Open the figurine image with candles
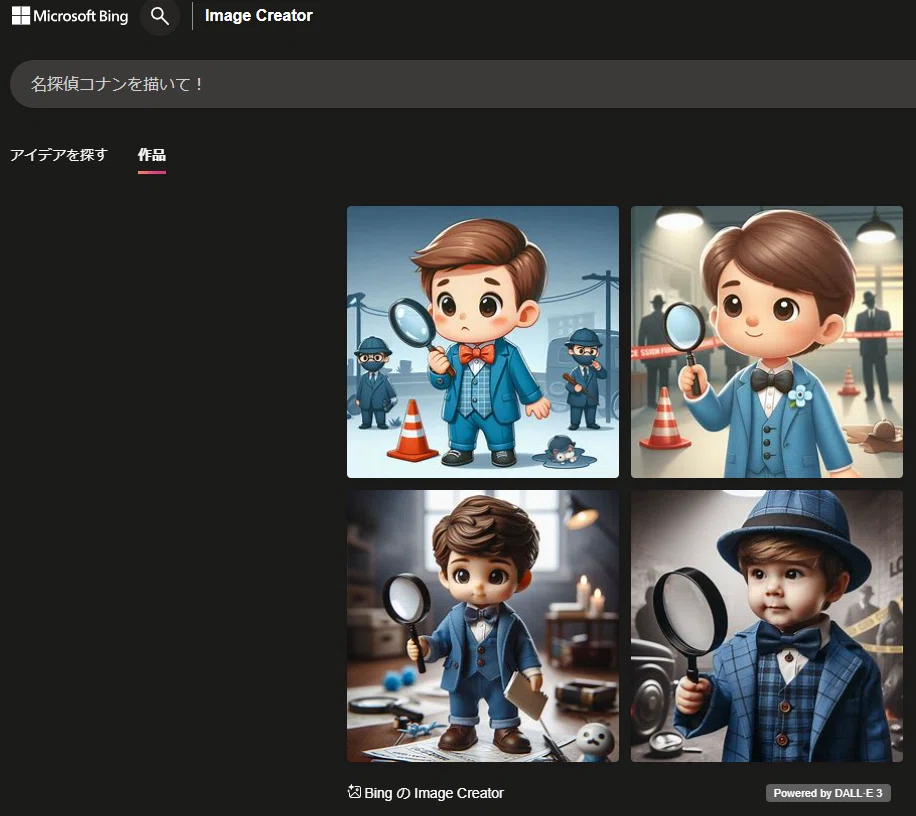This screenshot has height=816, width=916. (483, 626)
